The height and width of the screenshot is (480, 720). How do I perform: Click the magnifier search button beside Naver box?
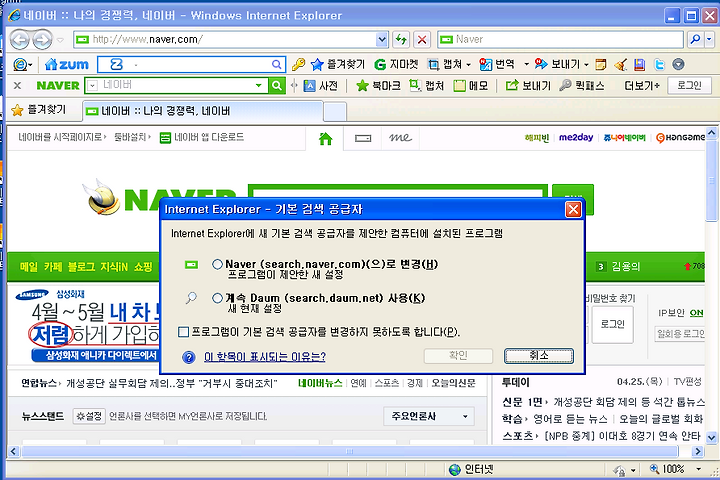(695, 40)
